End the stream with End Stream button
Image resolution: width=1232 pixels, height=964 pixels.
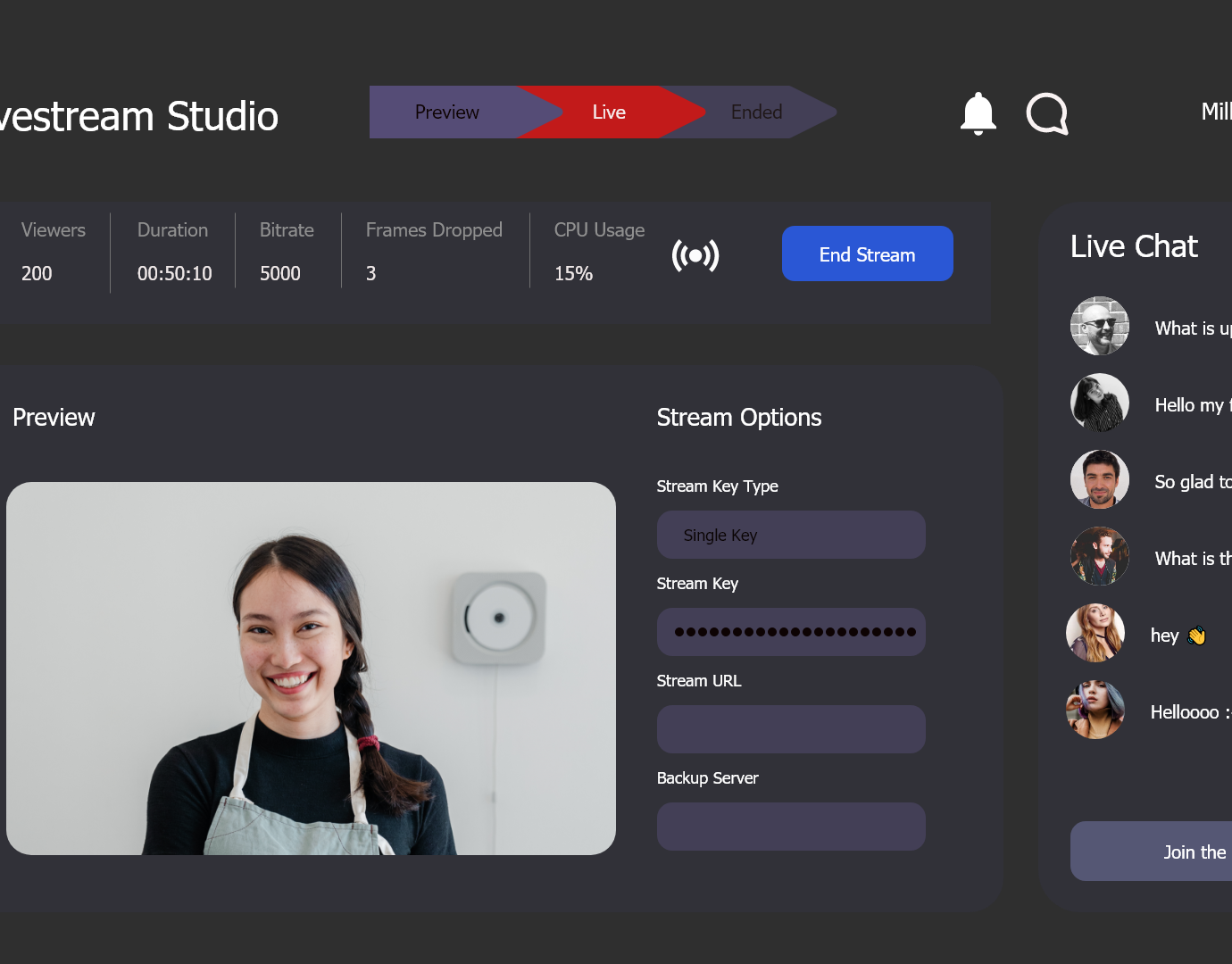point(867,253)
